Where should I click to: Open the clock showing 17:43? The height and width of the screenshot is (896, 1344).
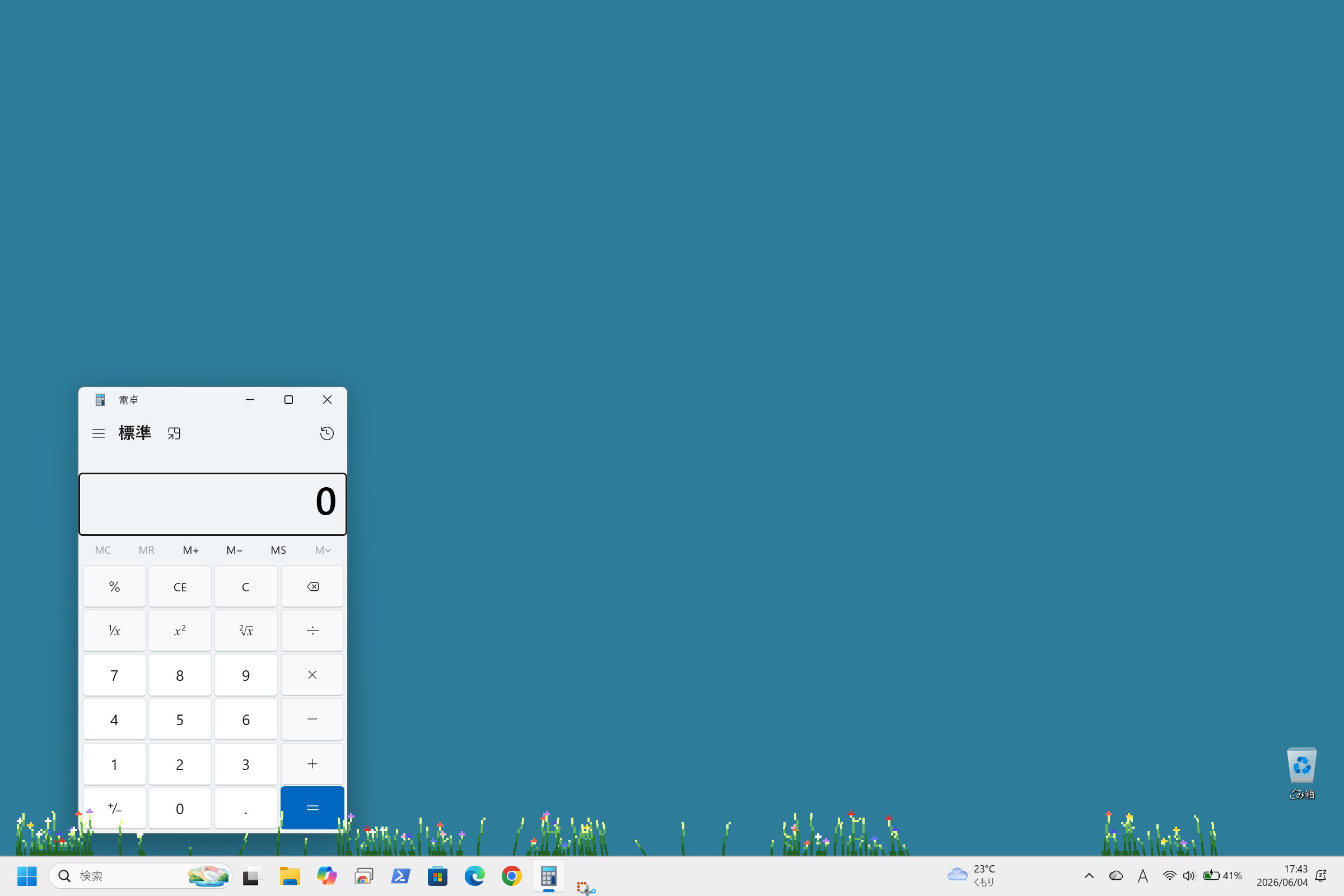click(1282, 875)
